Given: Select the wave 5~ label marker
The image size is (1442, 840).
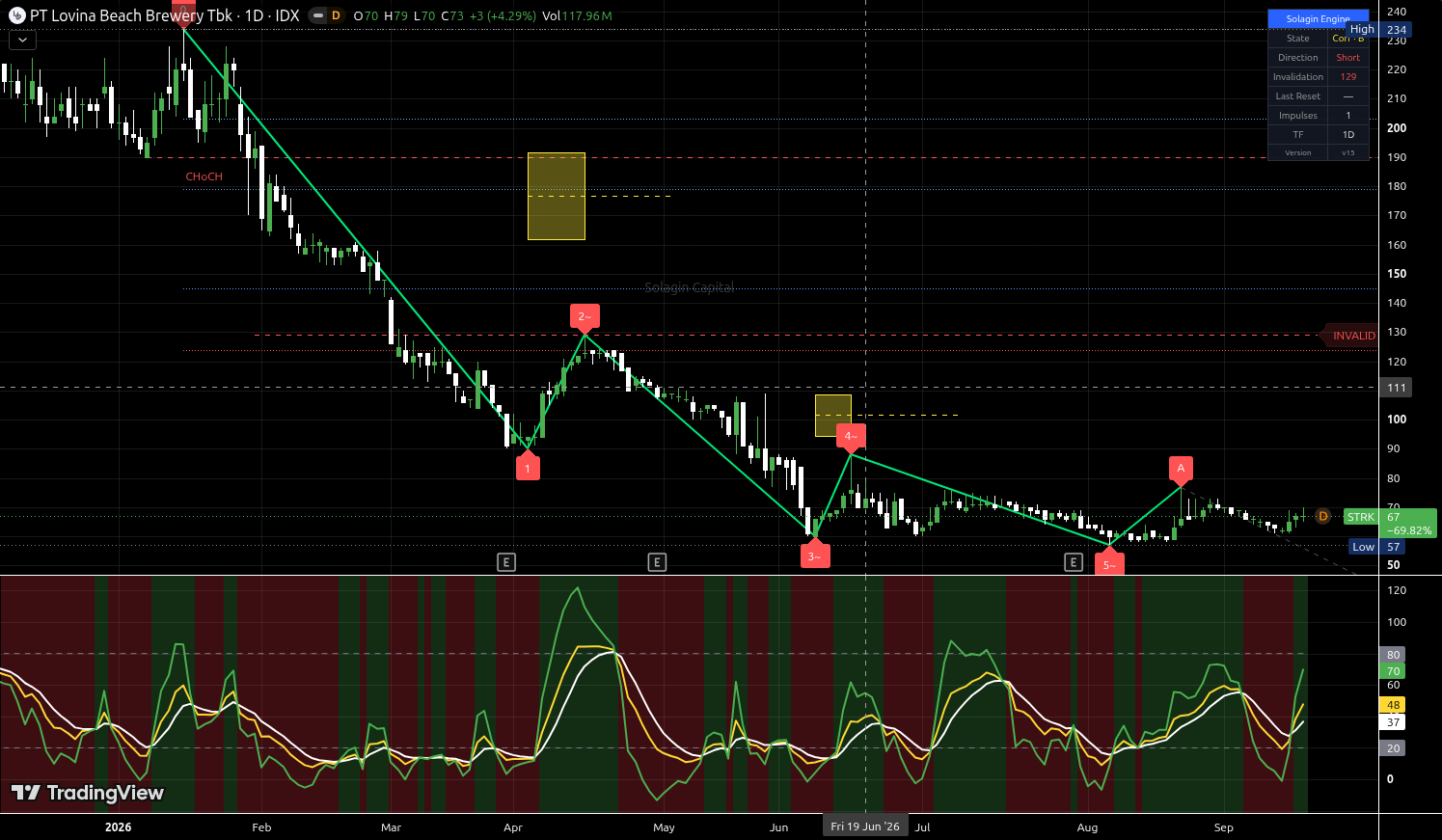Looking at the screenshot, I should 1109,563.
